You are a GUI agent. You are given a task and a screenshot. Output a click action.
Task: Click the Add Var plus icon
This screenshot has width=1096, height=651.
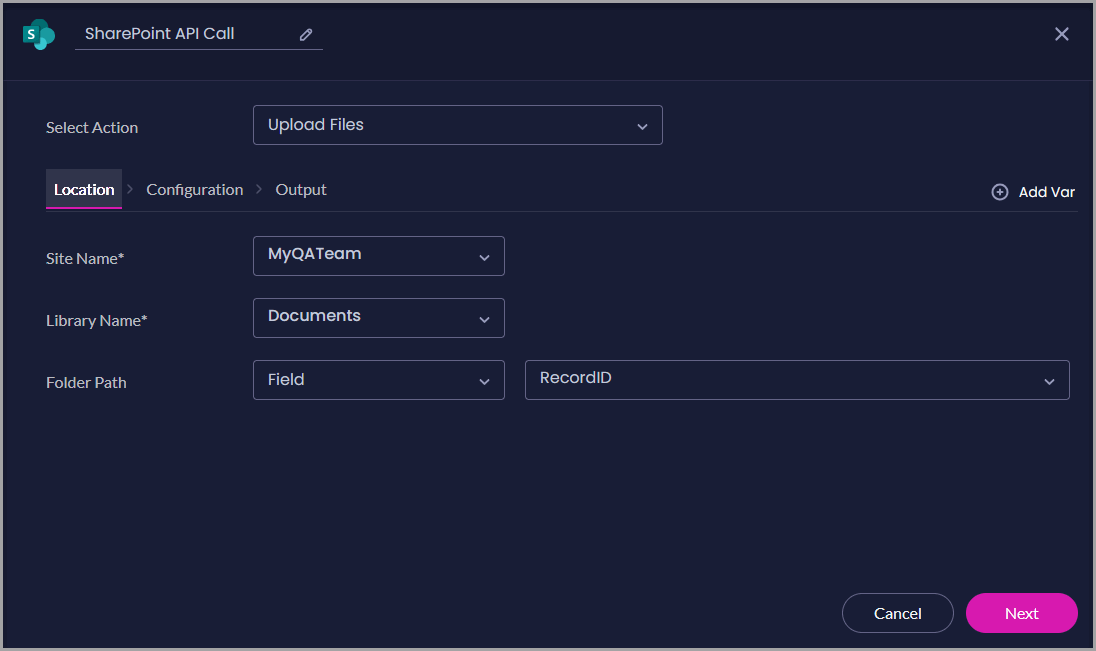1000,192
